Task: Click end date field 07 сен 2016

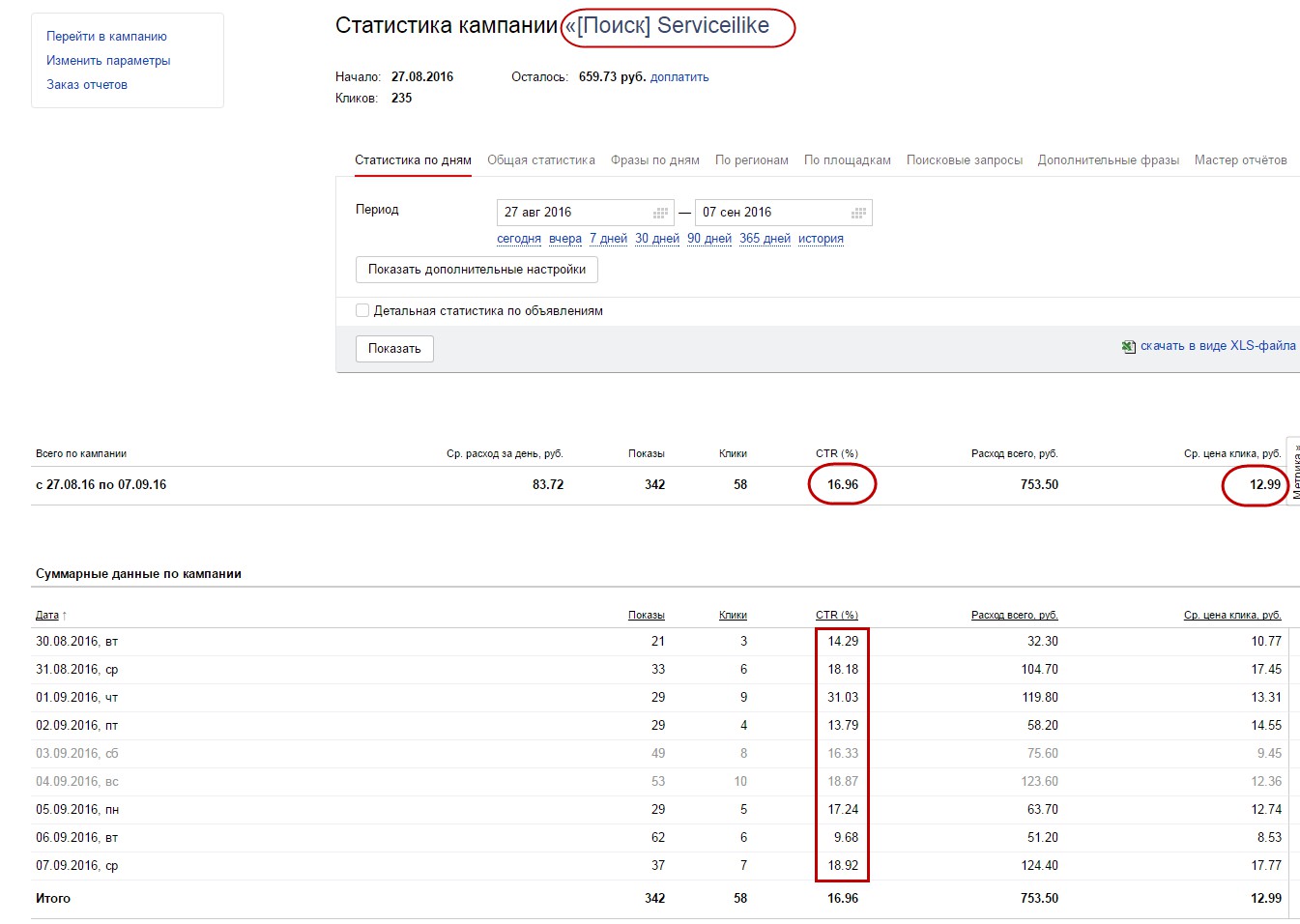Action: pyautogui.click(x=784, y=213)
